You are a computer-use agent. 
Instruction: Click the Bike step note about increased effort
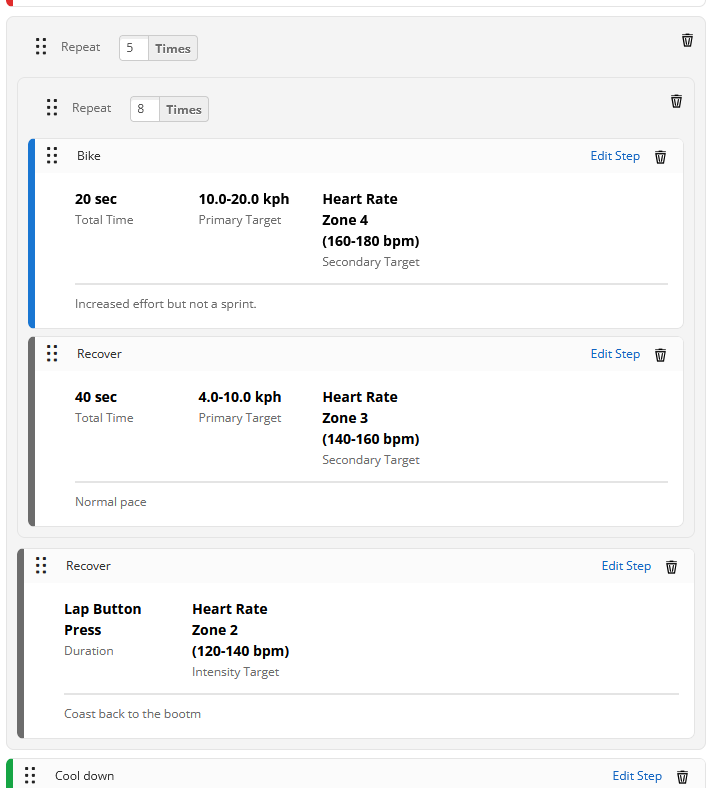click(x=165, y=303)
